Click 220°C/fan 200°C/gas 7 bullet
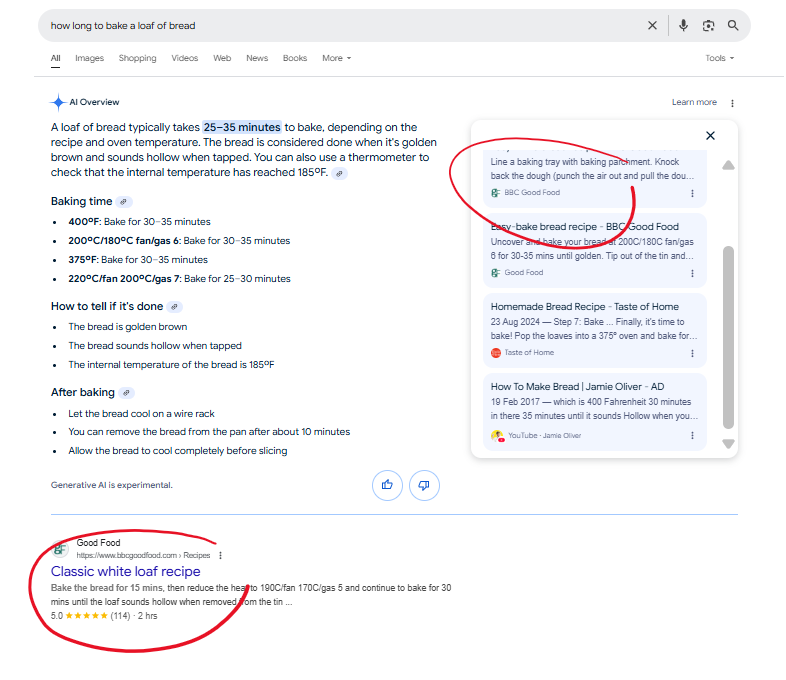Screen dimensions: 786x680 pyautogui.click(x=179, y=279)
